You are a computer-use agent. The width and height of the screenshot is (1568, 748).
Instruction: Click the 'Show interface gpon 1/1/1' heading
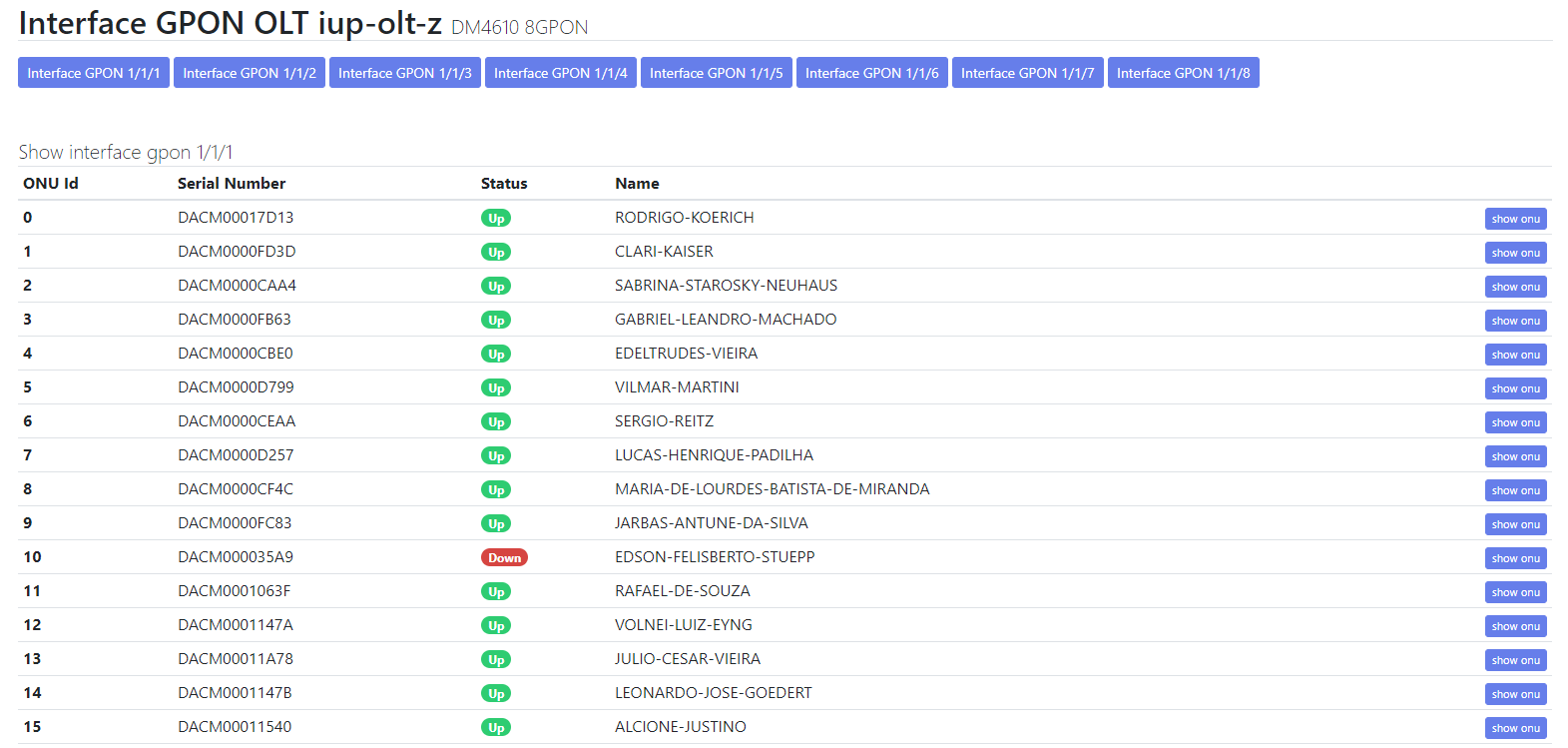click(126, 152)
